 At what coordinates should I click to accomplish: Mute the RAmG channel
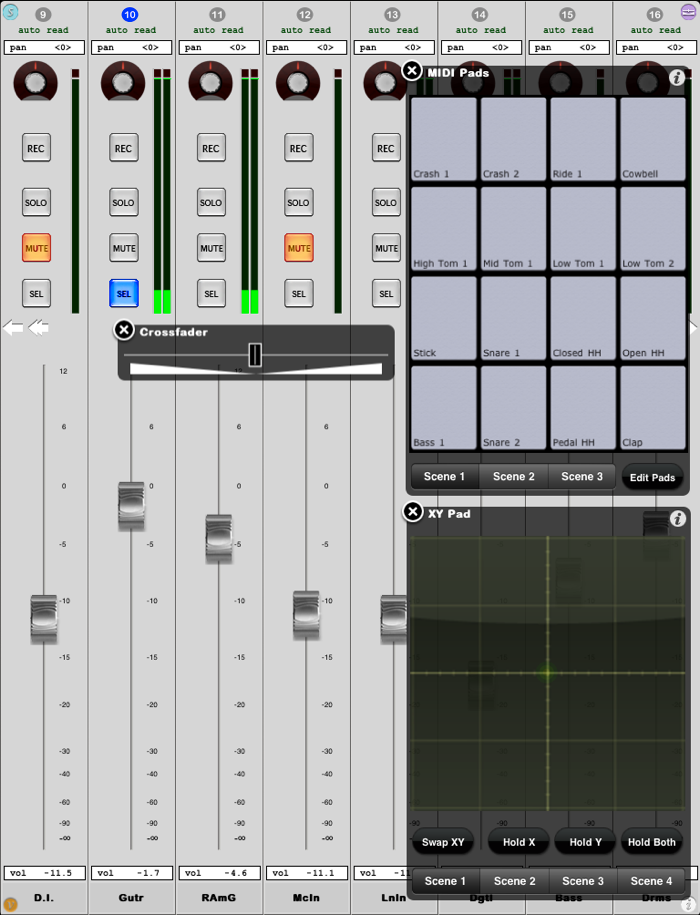coord(211,248)
